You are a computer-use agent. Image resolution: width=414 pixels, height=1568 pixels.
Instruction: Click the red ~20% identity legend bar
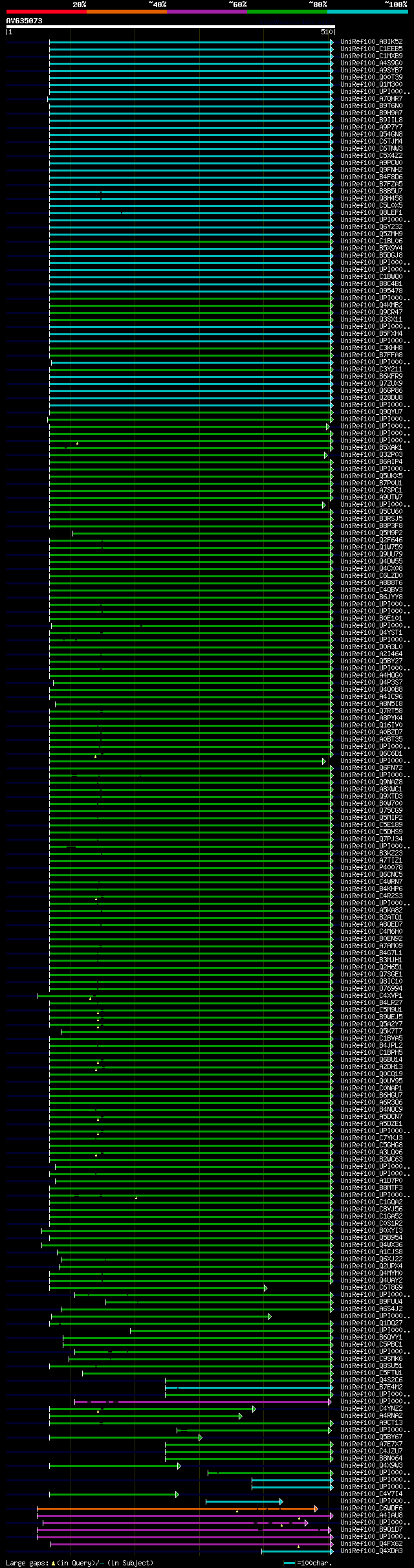click(x=46, y=12)
